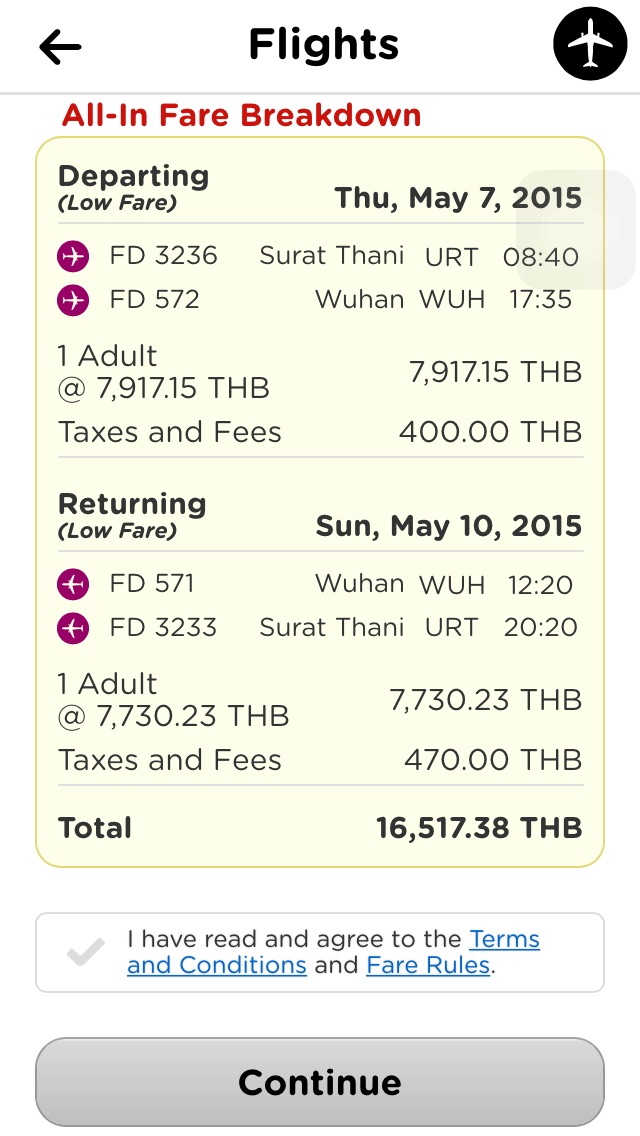Select the Departing date Thu, May 7, 2015
This screenshot has height=1136, width=640.
[458, 197]
